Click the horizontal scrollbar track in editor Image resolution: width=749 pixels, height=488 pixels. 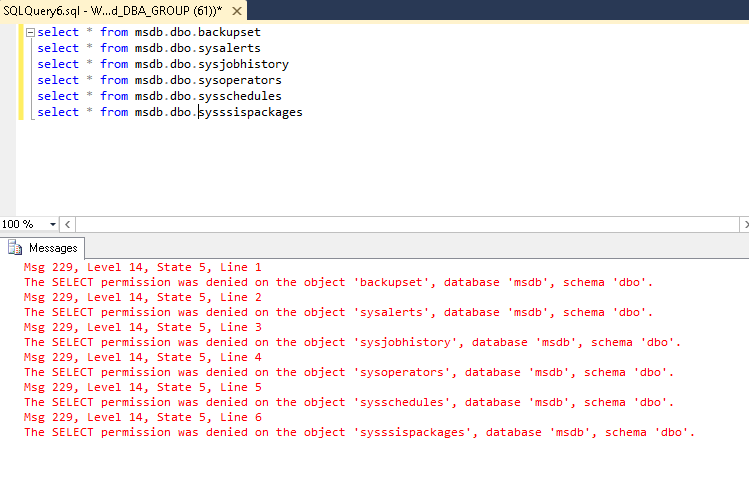407,224
